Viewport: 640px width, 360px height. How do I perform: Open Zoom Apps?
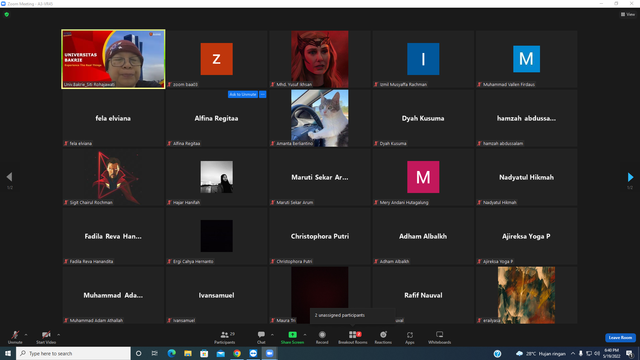tap(410, 337)
